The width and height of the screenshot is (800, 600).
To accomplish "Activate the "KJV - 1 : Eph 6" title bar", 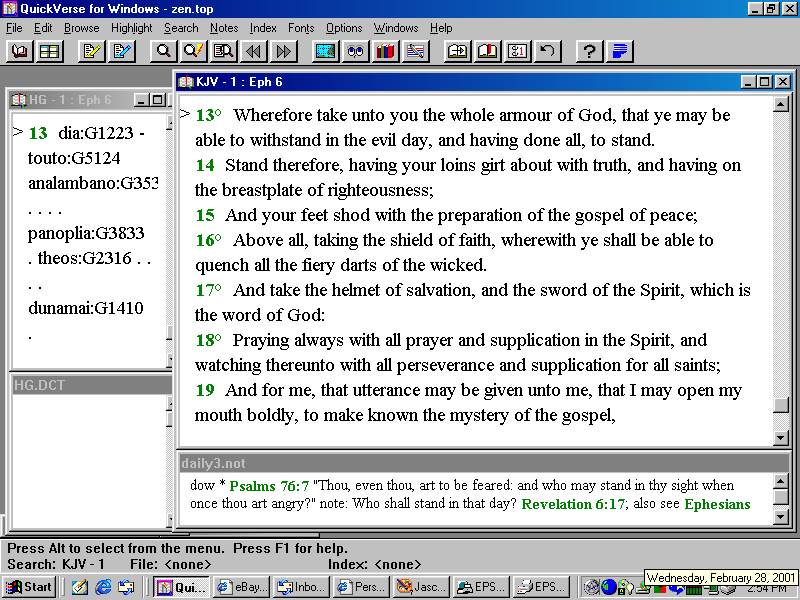I will point(459,82).
